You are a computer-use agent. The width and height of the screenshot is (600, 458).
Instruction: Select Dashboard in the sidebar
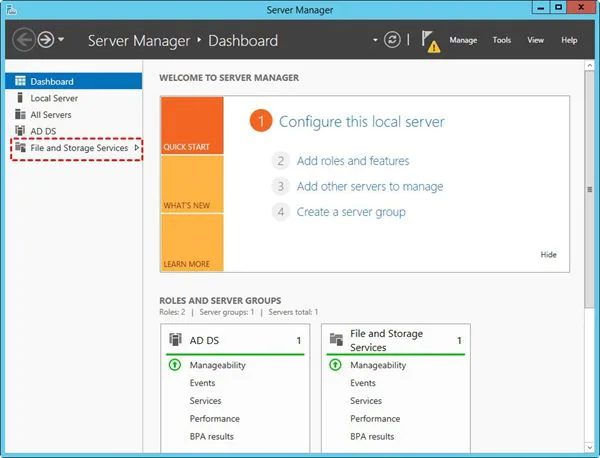tap(73, 81)
